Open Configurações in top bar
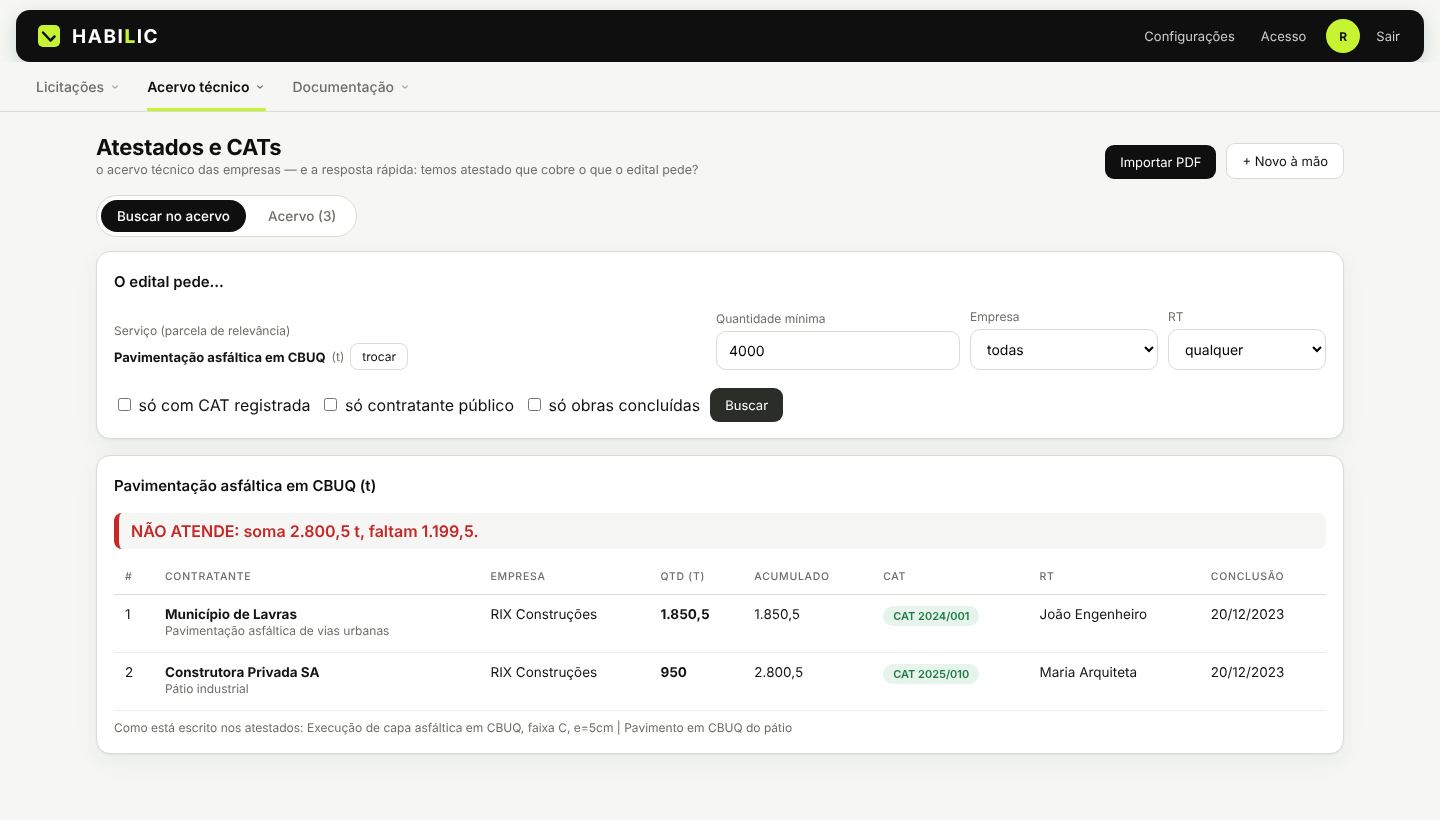This screenshot has width=1440, height=820. [1189, 36]
